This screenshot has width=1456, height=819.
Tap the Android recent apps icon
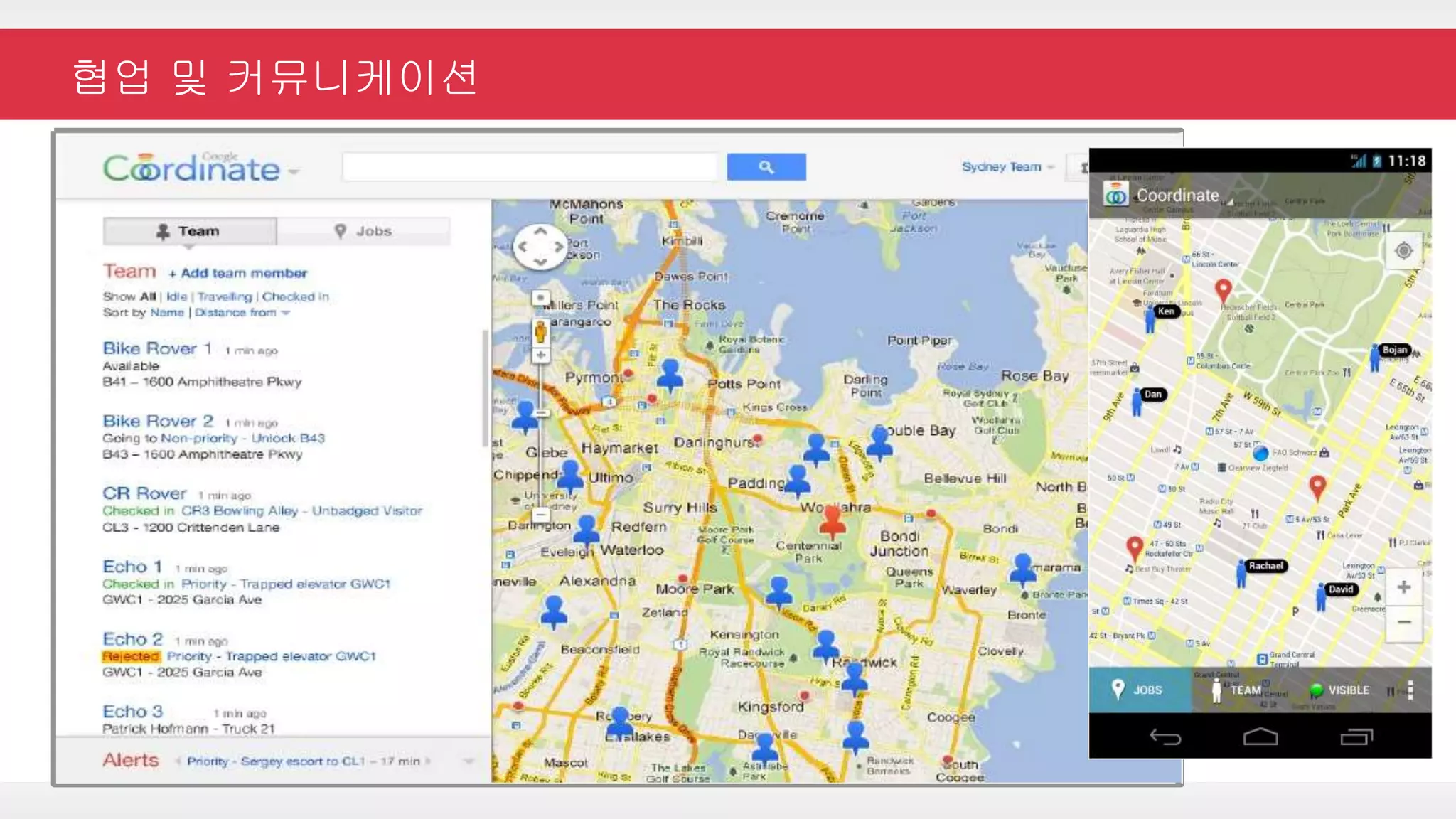tap(1356, 737)
